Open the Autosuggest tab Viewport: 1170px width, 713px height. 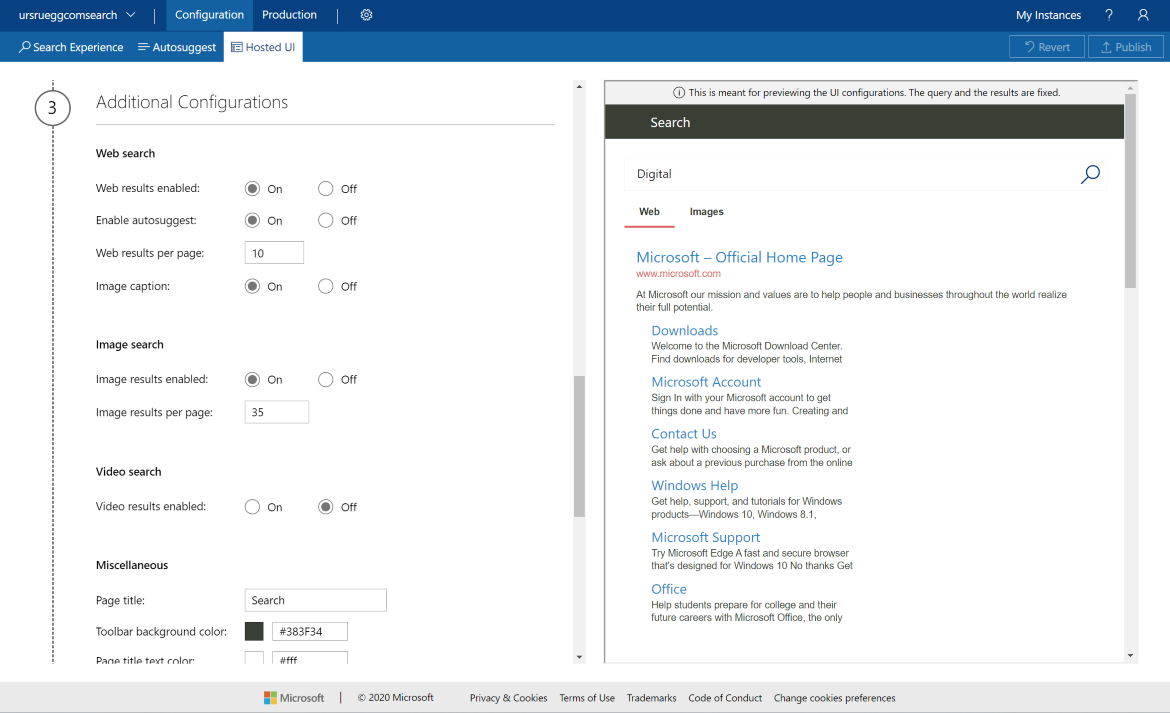coord(177,47)
